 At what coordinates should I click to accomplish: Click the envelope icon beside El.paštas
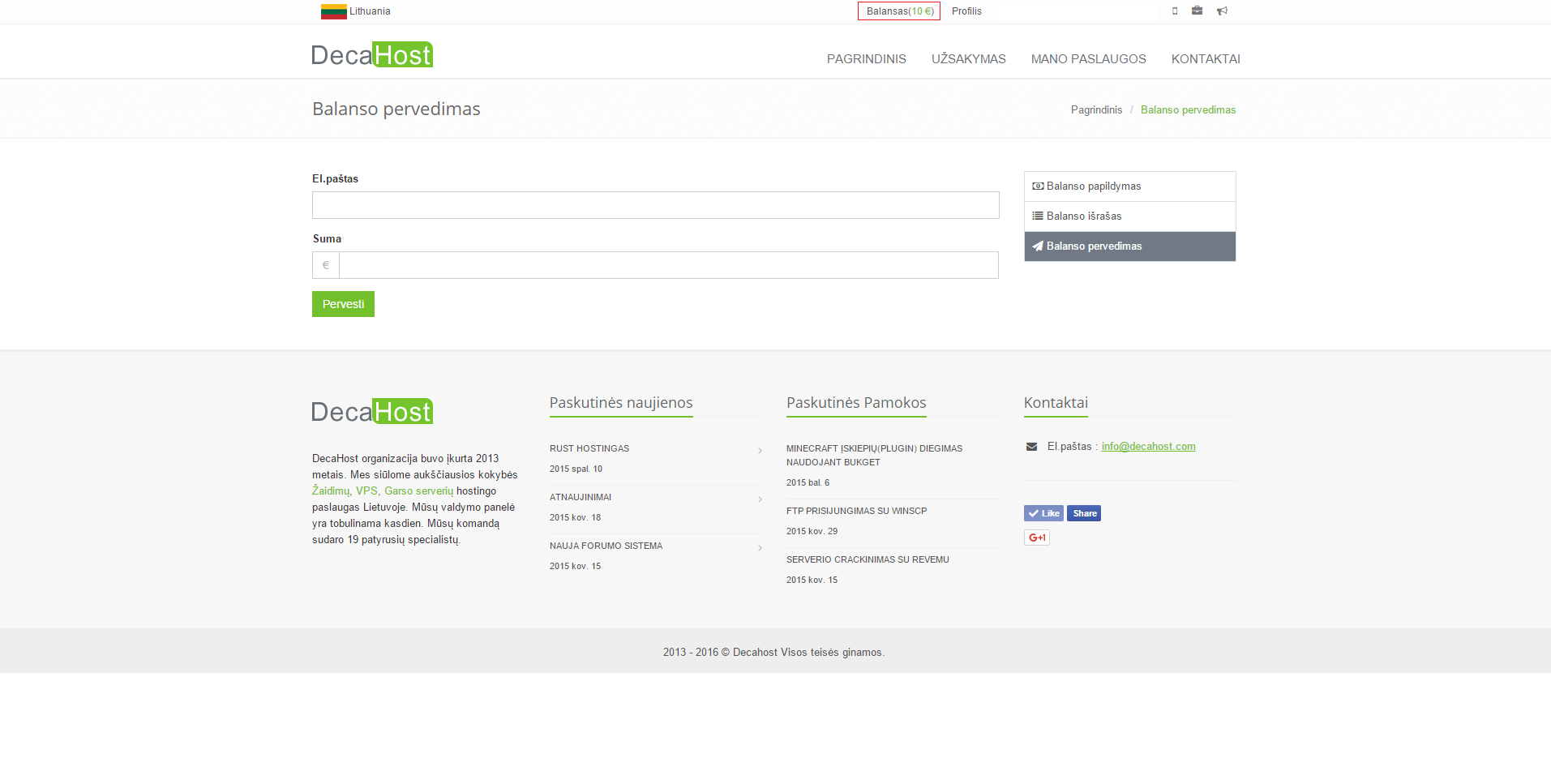click(1031, 447)
